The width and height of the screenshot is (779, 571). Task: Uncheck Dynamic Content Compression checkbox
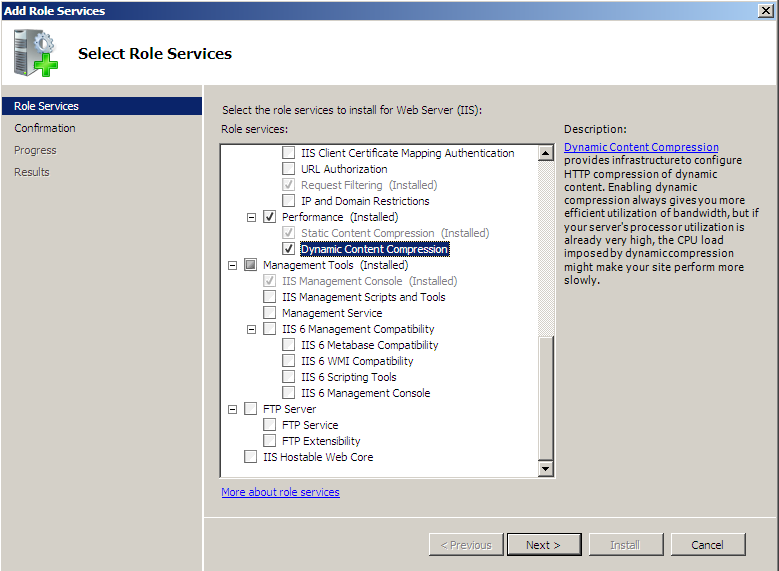[x=289, y=249]
